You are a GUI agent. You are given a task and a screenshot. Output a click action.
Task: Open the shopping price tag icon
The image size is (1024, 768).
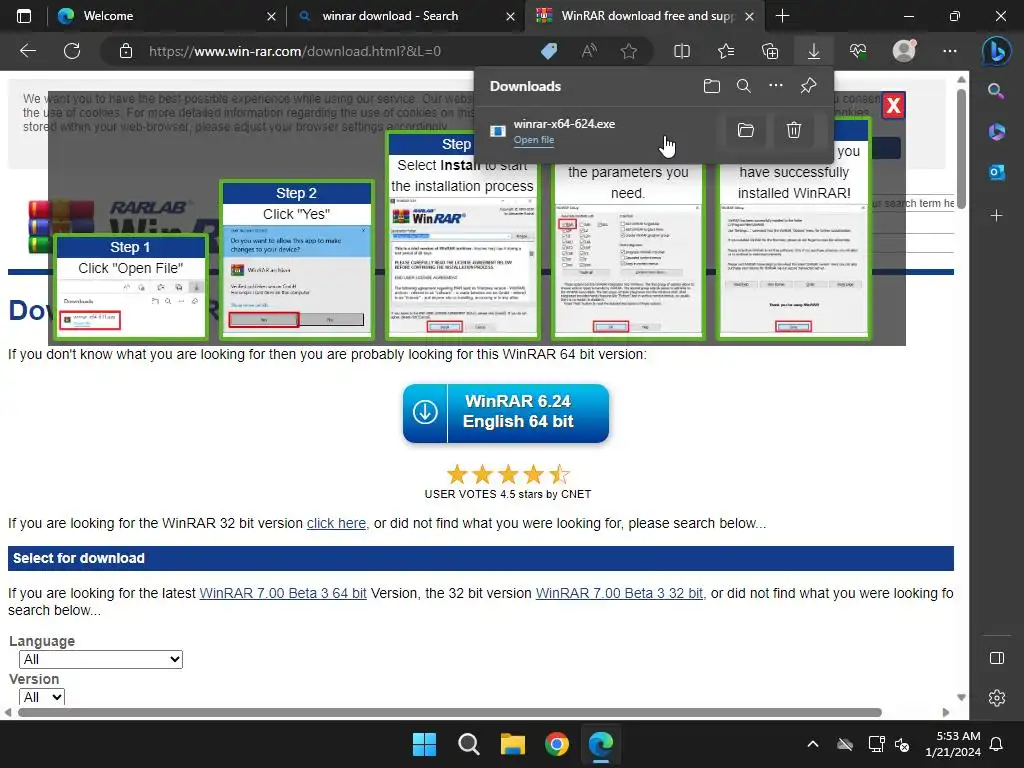point(549,51)
